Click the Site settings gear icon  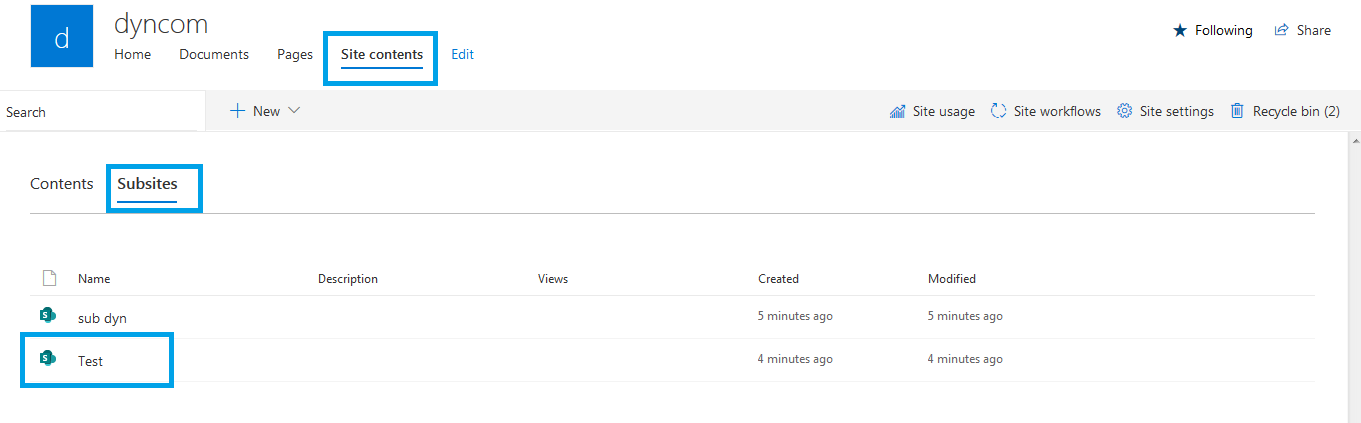point(1124,111)
